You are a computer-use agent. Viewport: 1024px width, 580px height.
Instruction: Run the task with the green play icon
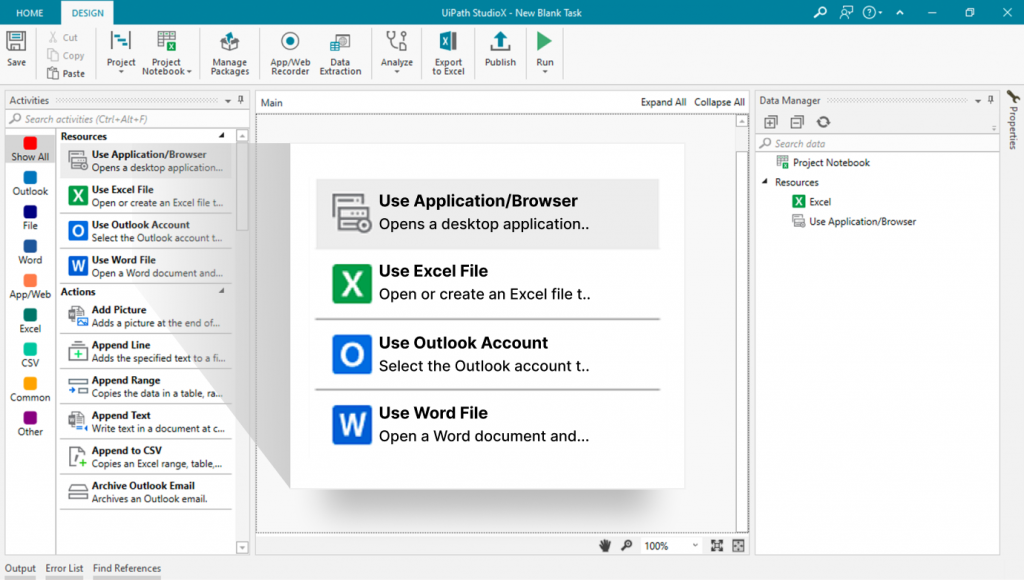point(544,41)
